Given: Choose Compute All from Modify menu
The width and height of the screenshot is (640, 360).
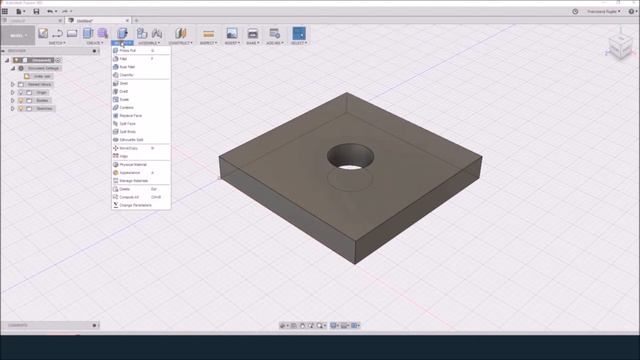Looking at the screenshot, I should 141,197.
